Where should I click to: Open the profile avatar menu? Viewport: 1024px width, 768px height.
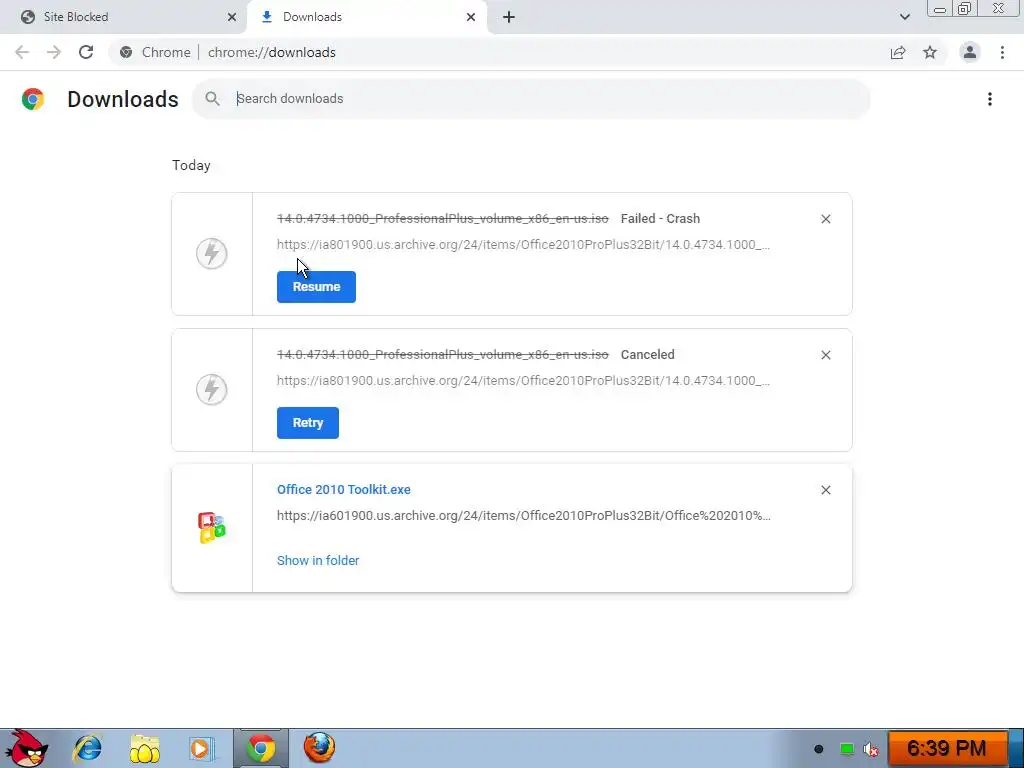[x=970, y=52]
